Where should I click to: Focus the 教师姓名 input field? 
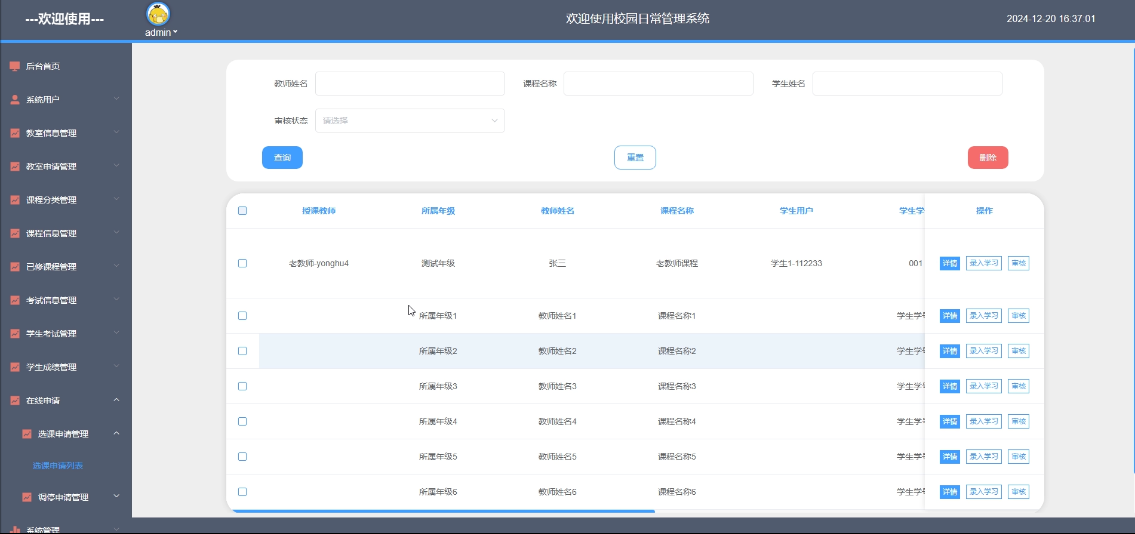(410, 83)
